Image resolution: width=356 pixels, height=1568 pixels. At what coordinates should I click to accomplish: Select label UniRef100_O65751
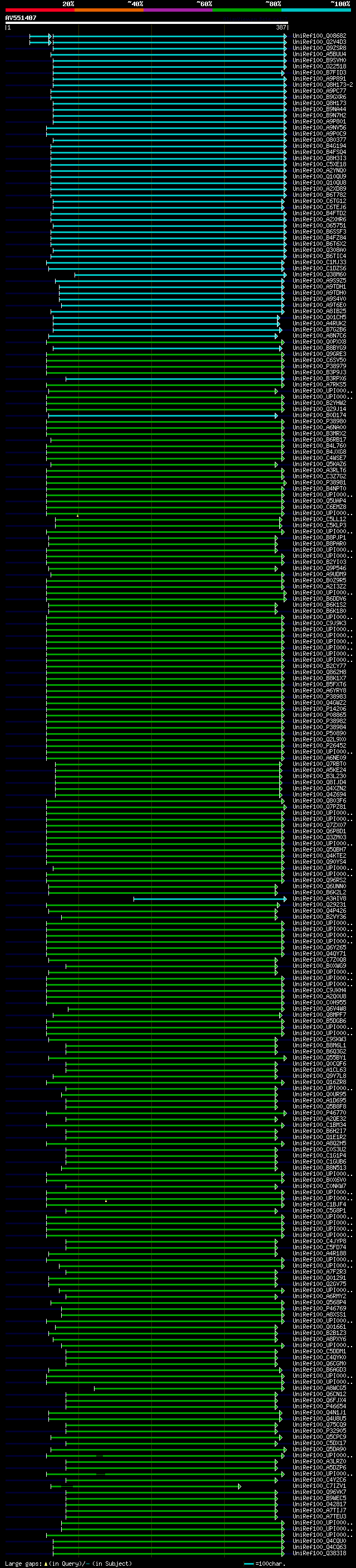tap(319, 225)
